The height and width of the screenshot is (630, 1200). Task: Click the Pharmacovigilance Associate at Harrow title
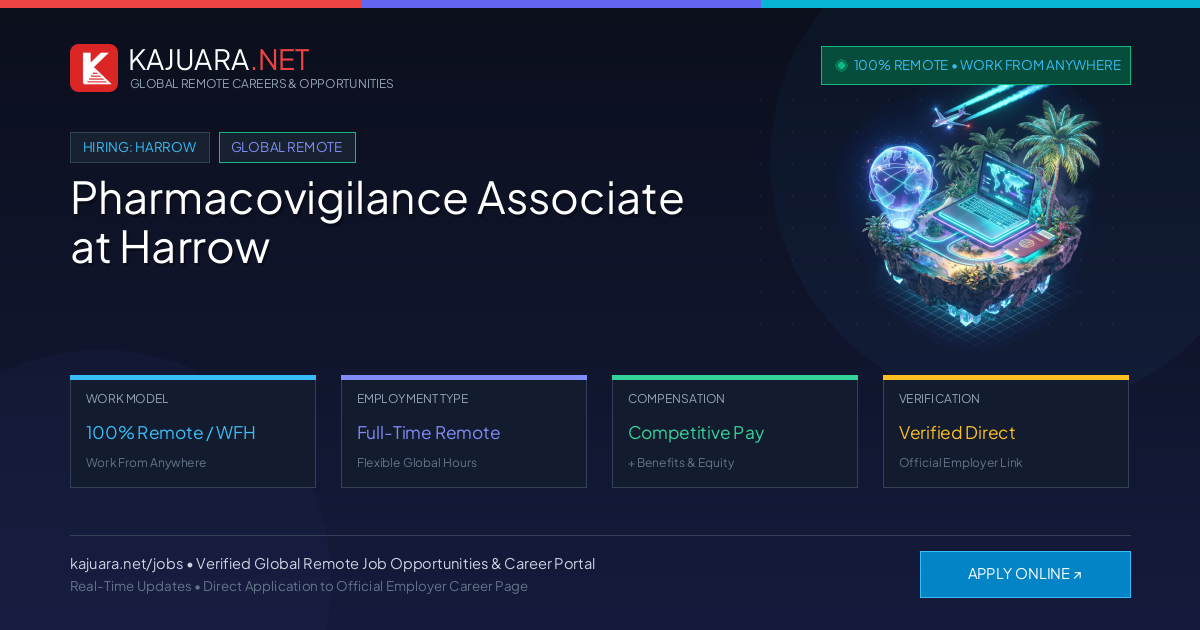coord(377,222)
